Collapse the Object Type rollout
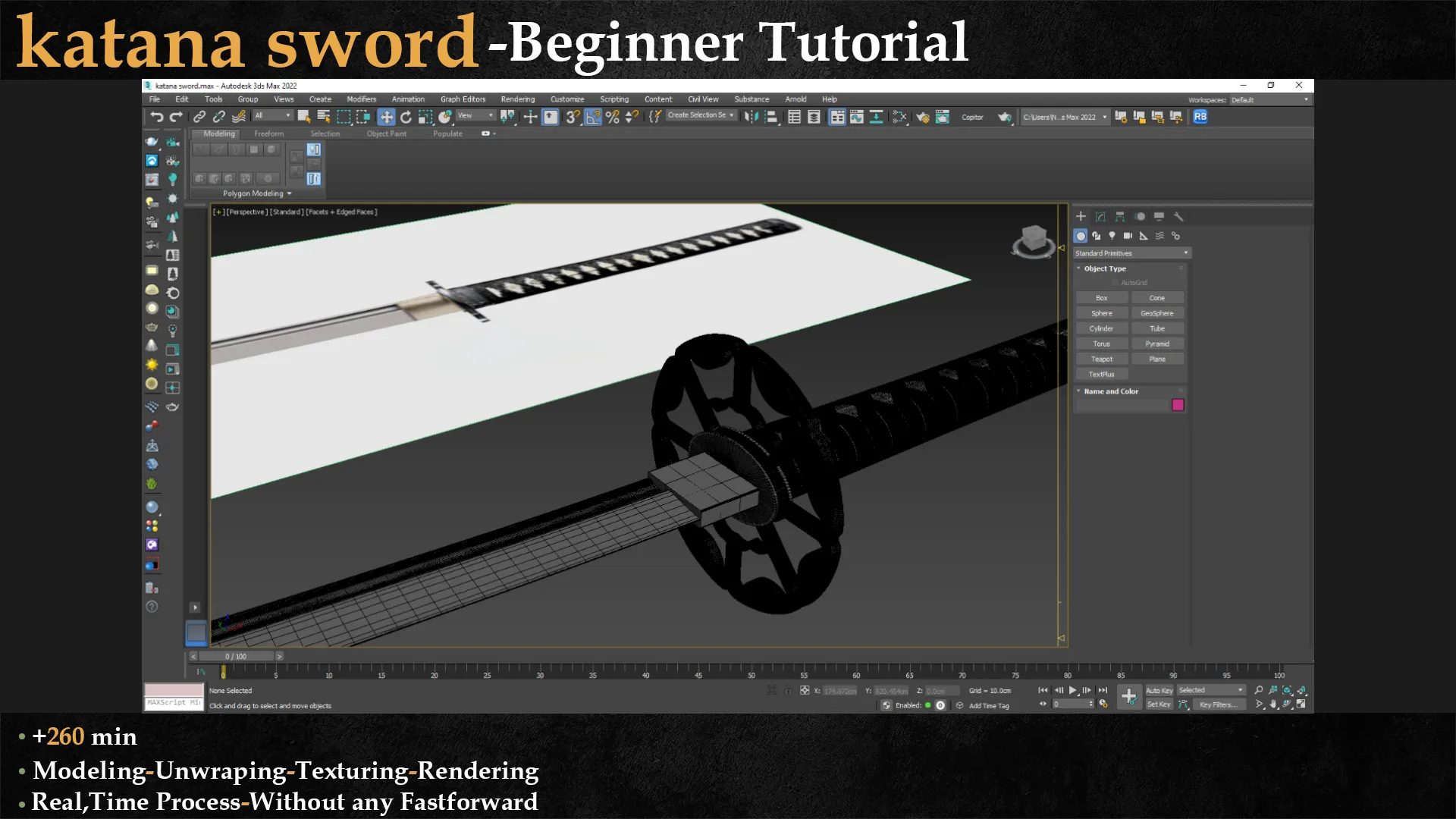 [1080, 268]
